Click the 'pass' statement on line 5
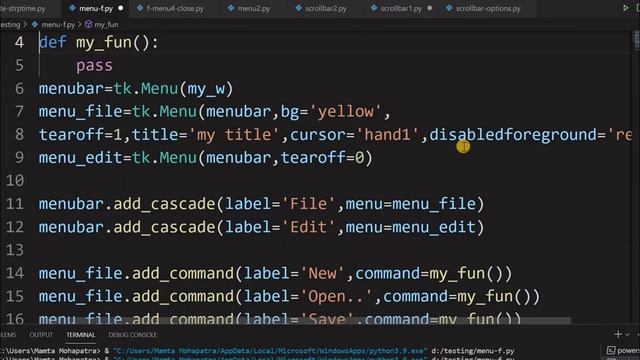This screenshot has width=640, height=360. click(94, 65)
